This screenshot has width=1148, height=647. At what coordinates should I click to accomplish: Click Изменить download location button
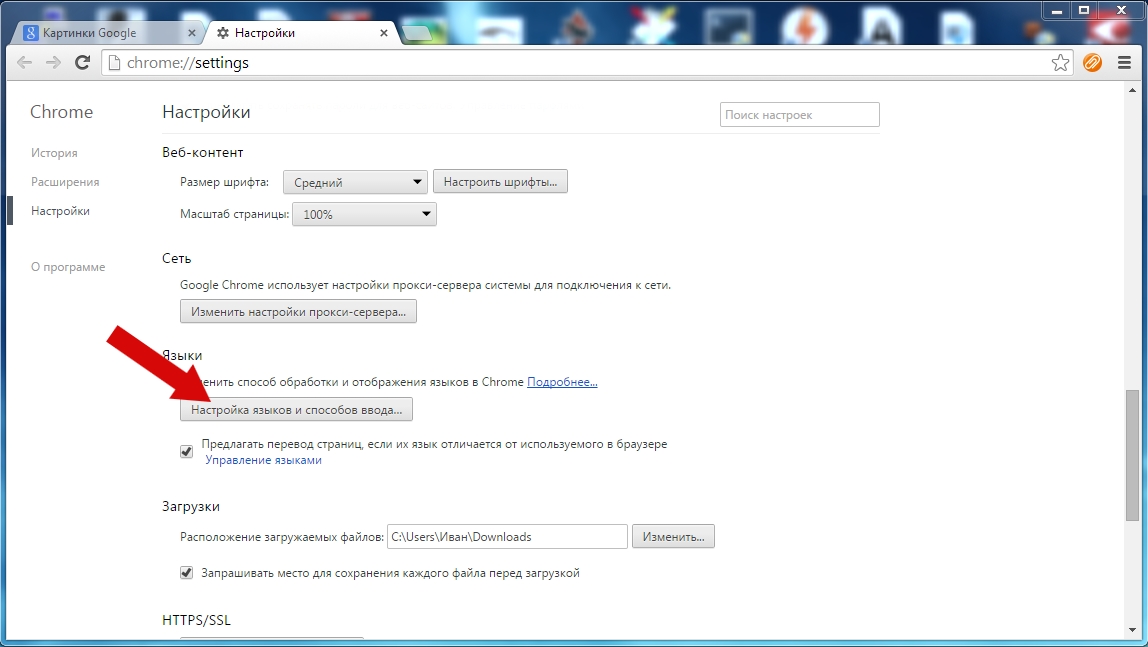click(674, 536)
